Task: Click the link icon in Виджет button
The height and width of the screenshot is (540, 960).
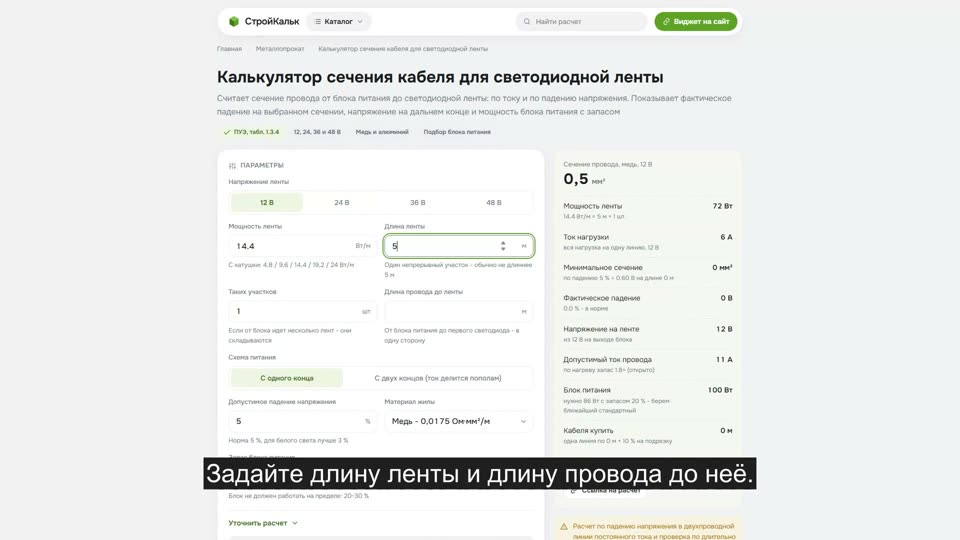Action: [x=666, y=21]
